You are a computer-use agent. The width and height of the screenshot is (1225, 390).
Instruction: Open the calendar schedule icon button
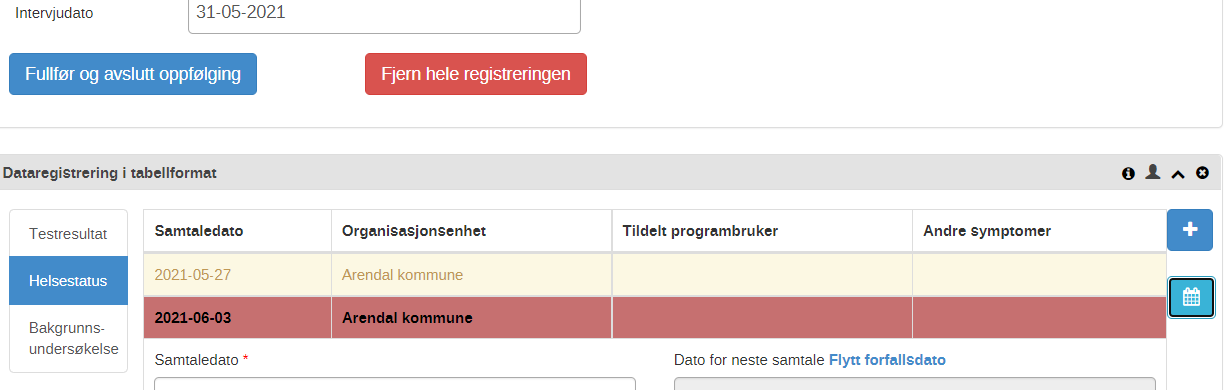click(1191, 297)
